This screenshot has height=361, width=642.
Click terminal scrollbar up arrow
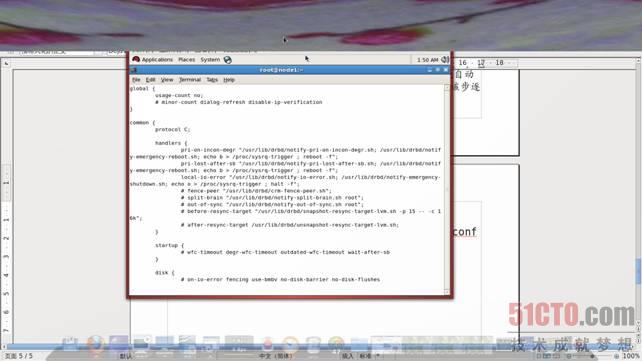pyautogui.click(x=447, y=87)
